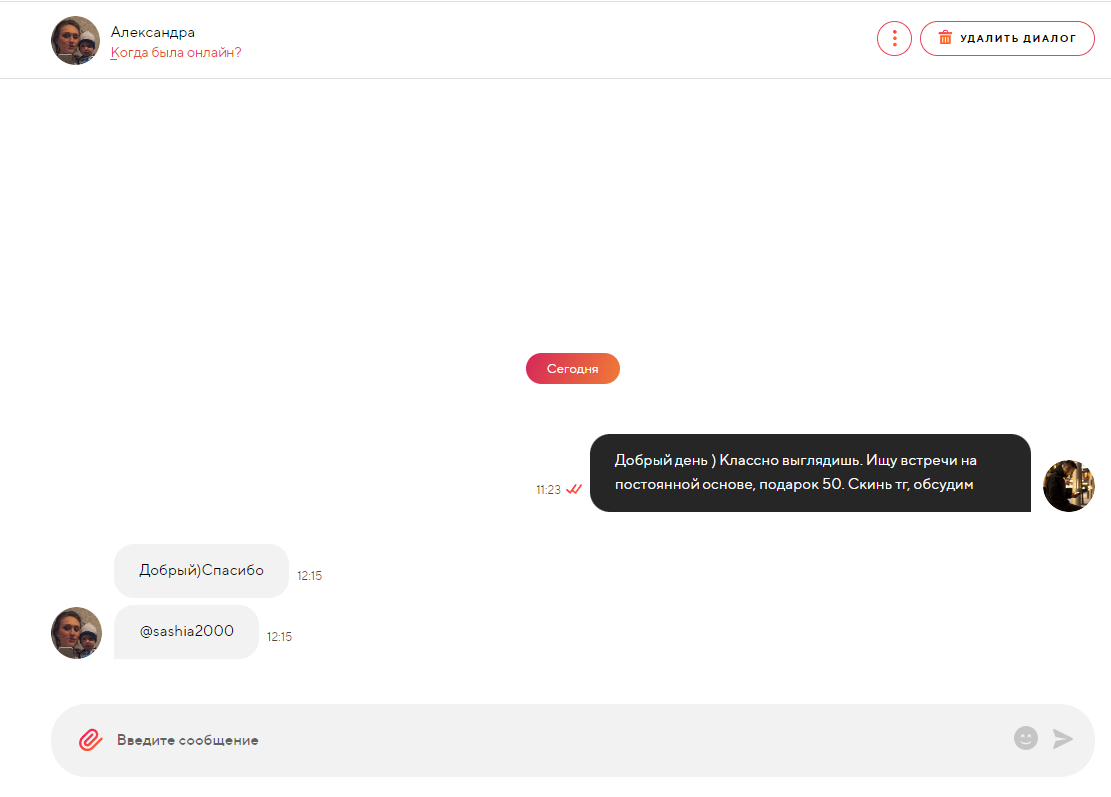
Task: Click the Удалить диалог button
Action: pos(1007,38)
